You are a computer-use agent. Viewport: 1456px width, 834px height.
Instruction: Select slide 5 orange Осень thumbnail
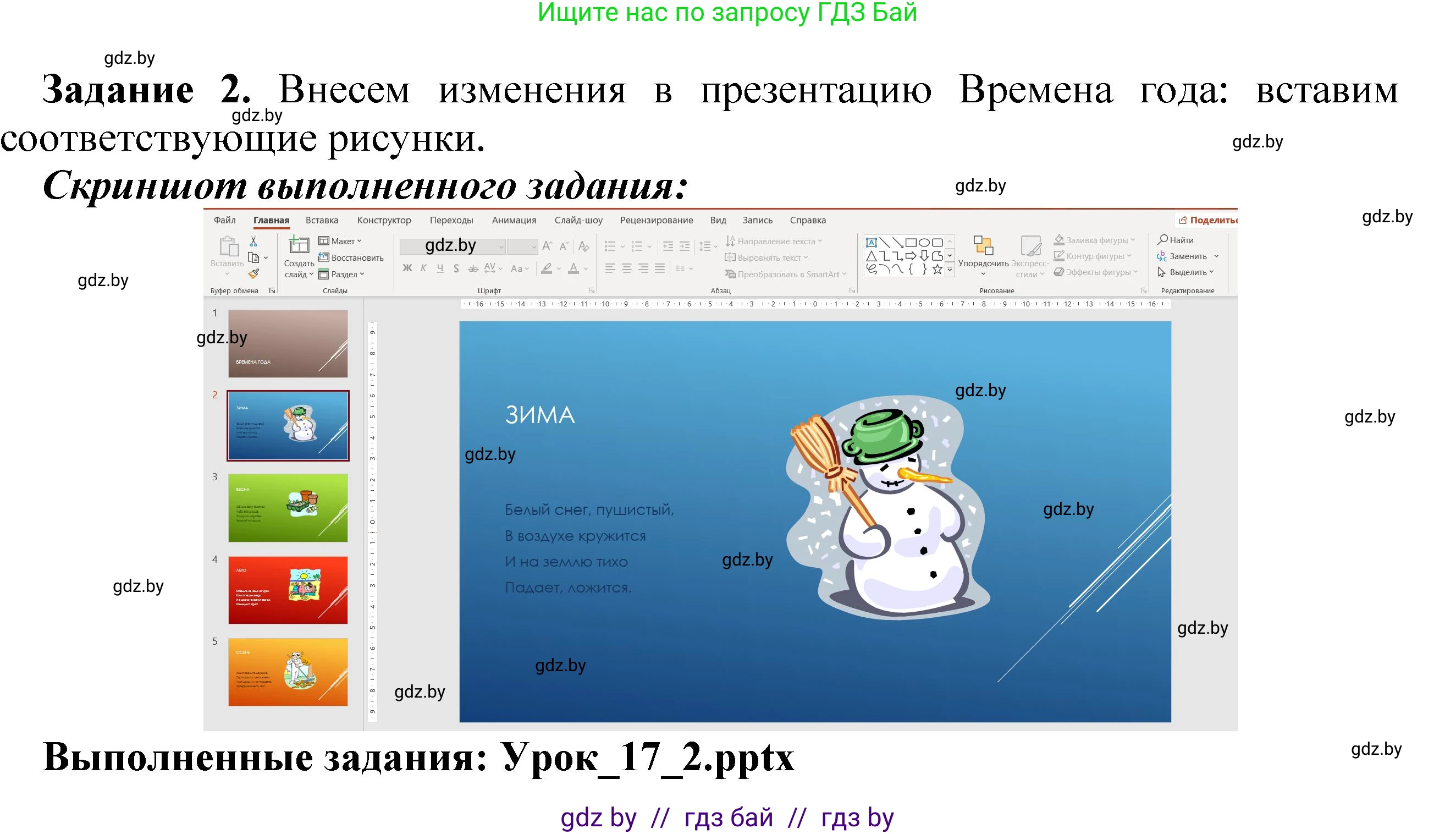tap(288, 672)
